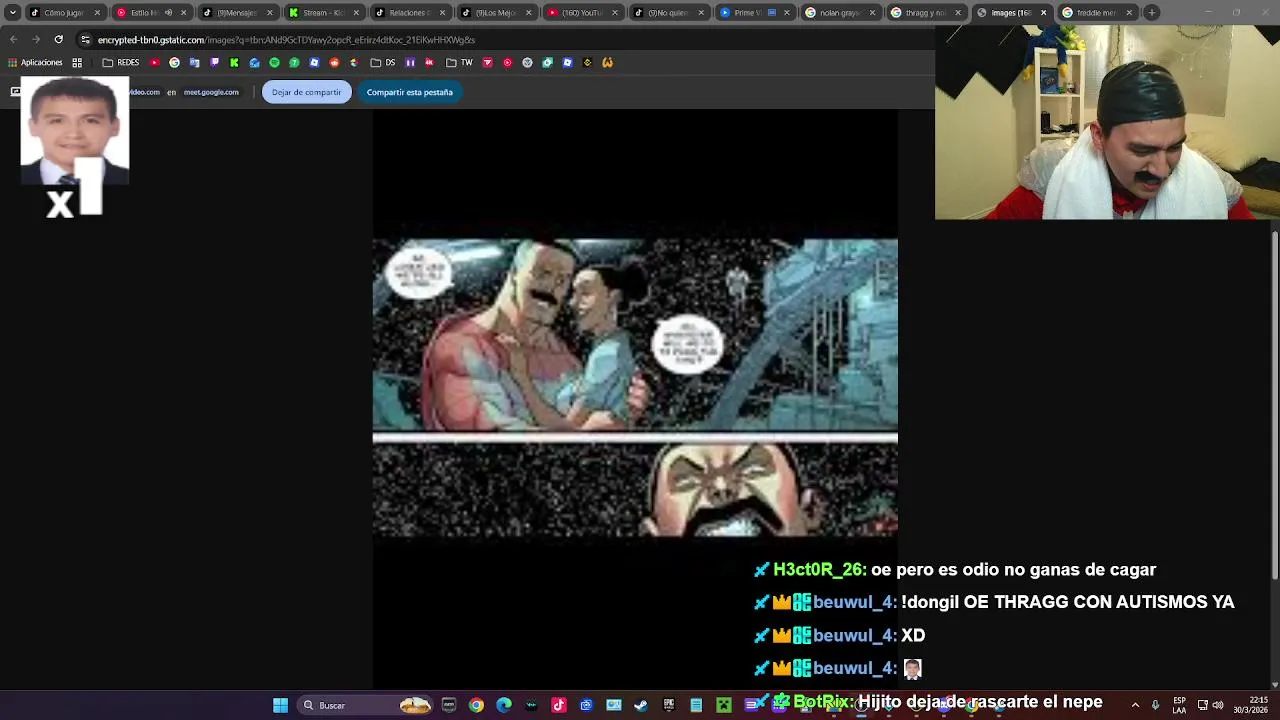Viewport: 1280px width, 720px height.
Task: Switch to the 'thragg y nolan' Google tab
Action: coord(925,13)
